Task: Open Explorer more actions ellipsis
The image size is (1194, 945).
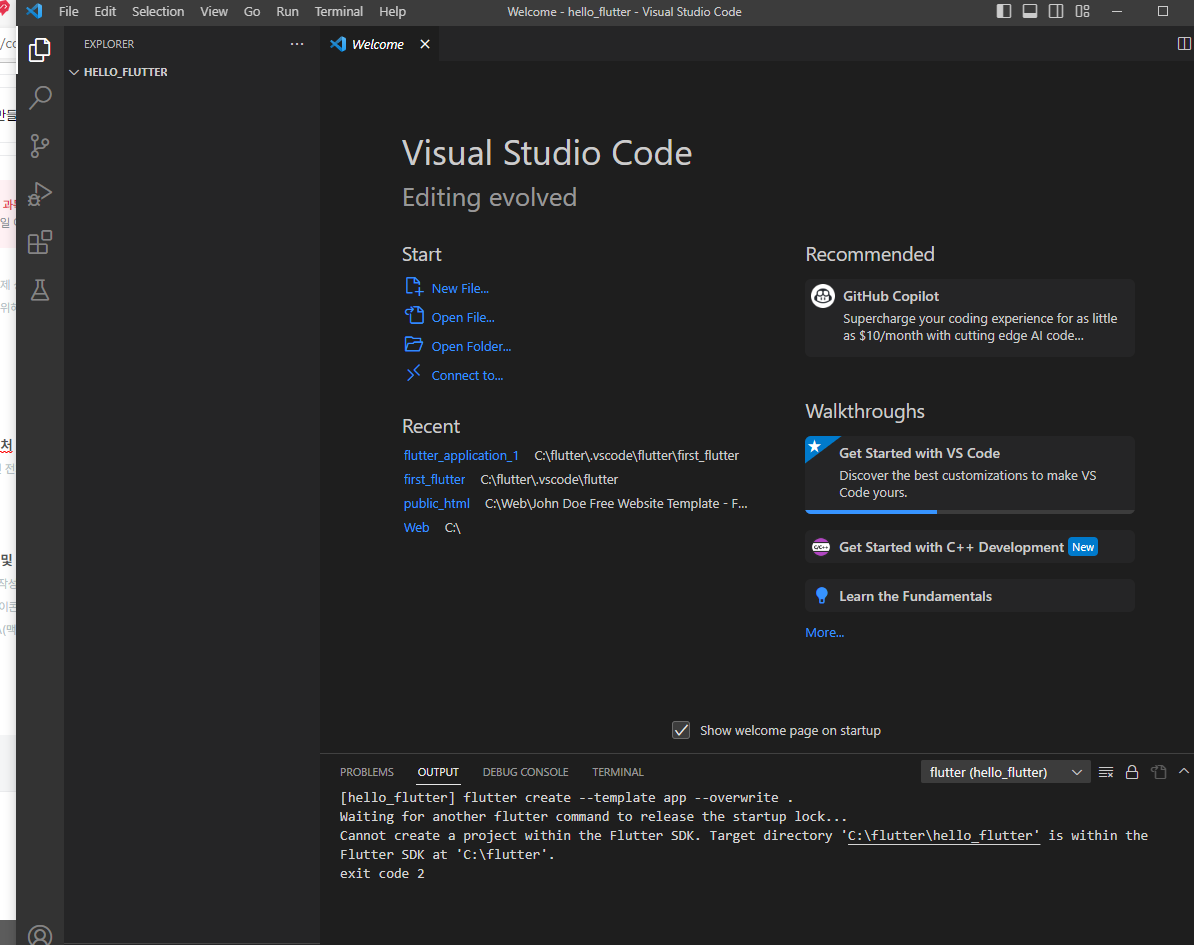Action: click(297, 44)
